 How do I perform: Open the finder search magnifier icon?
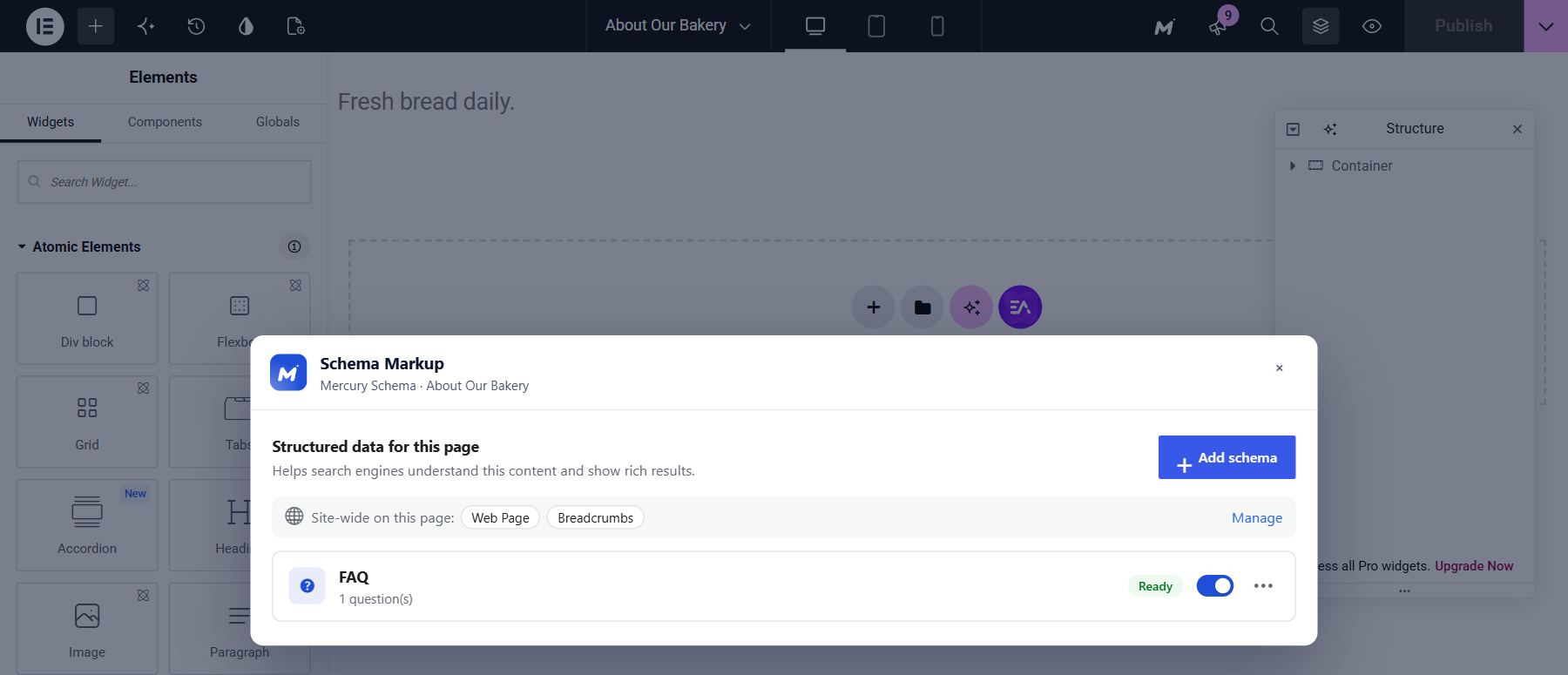pos(1269,26)
